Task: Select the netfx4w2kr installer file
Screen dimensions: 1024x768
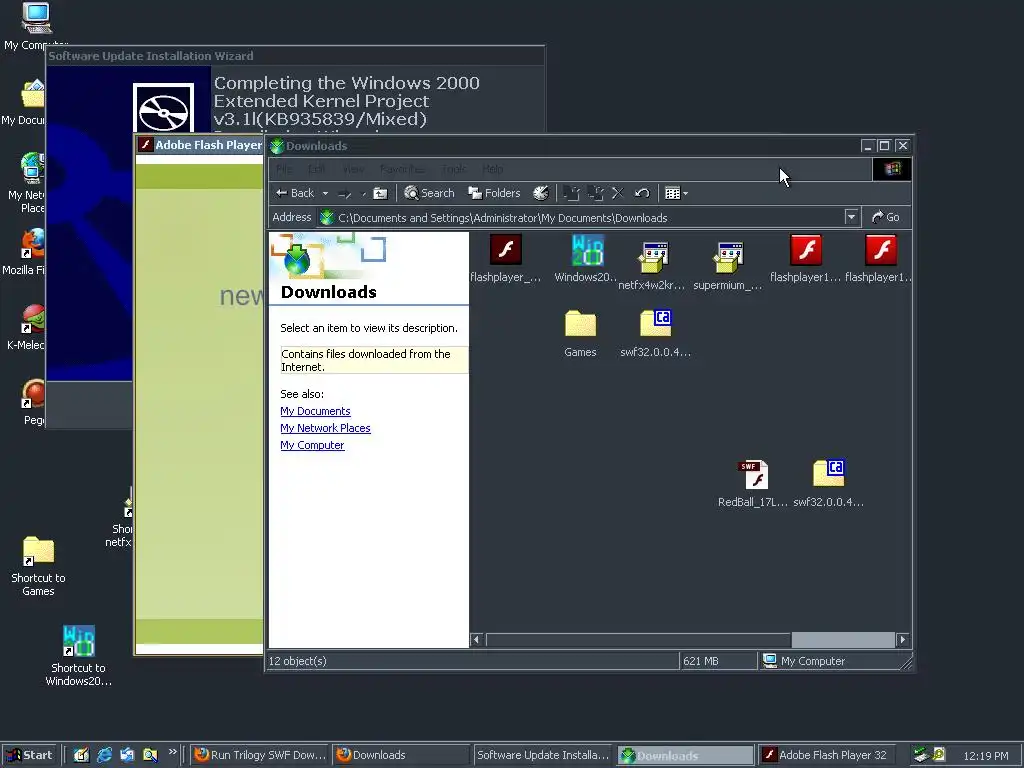Action: coord(653,266)
